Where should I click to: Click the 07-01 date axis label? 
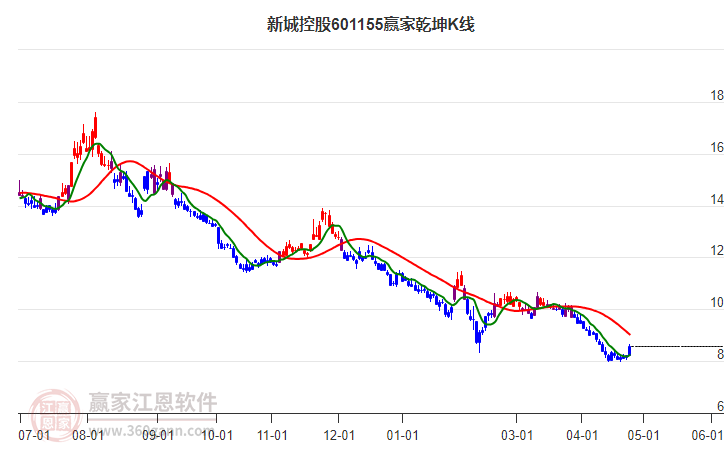coord(34,435)
